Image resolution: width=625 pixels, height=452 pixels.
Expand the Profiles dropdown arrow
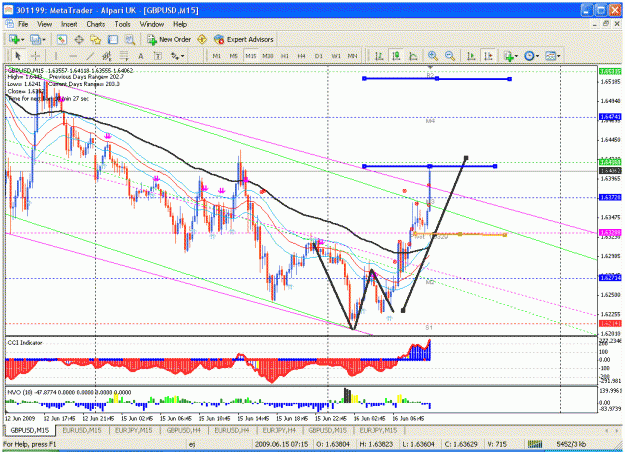pos(44,40)
